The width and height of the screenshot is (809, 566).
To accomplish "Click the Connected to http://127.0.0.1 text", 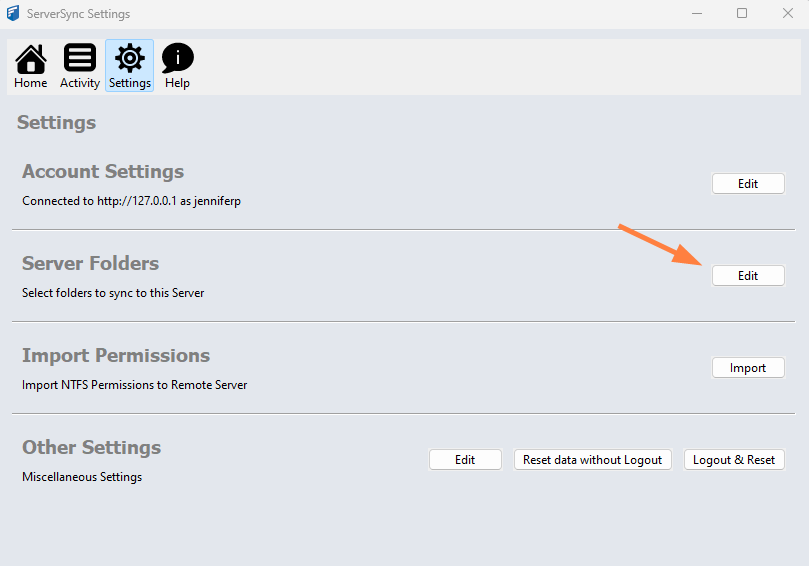I will pyautogui.click(x=131, y=201).
